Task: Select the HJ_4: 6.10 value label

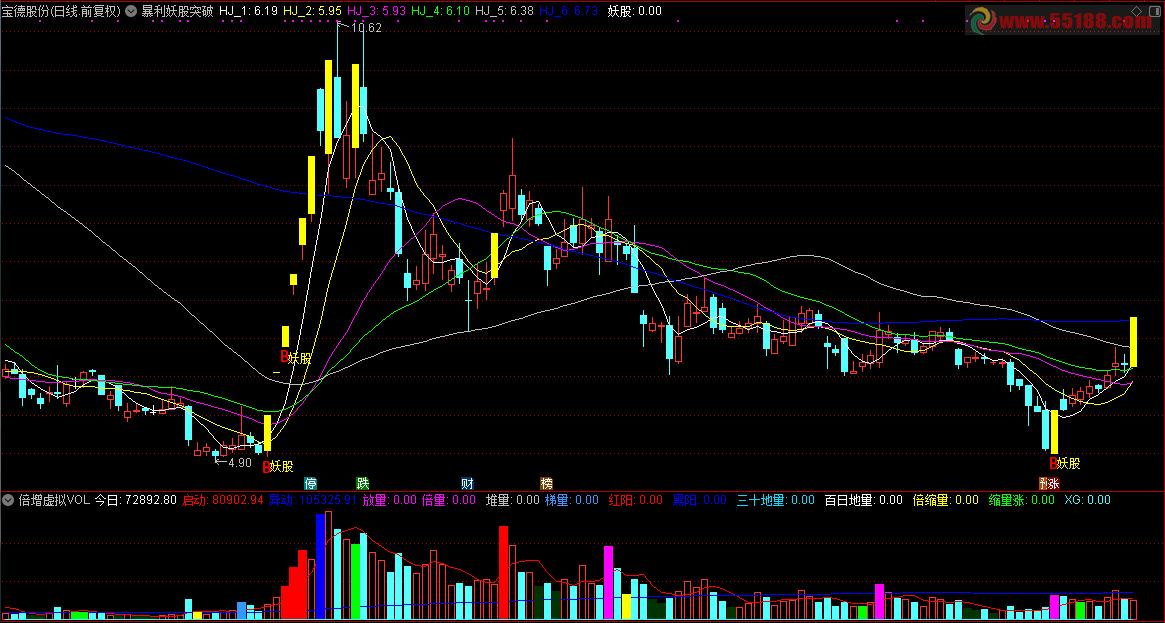Action: (x=441, y=11)
